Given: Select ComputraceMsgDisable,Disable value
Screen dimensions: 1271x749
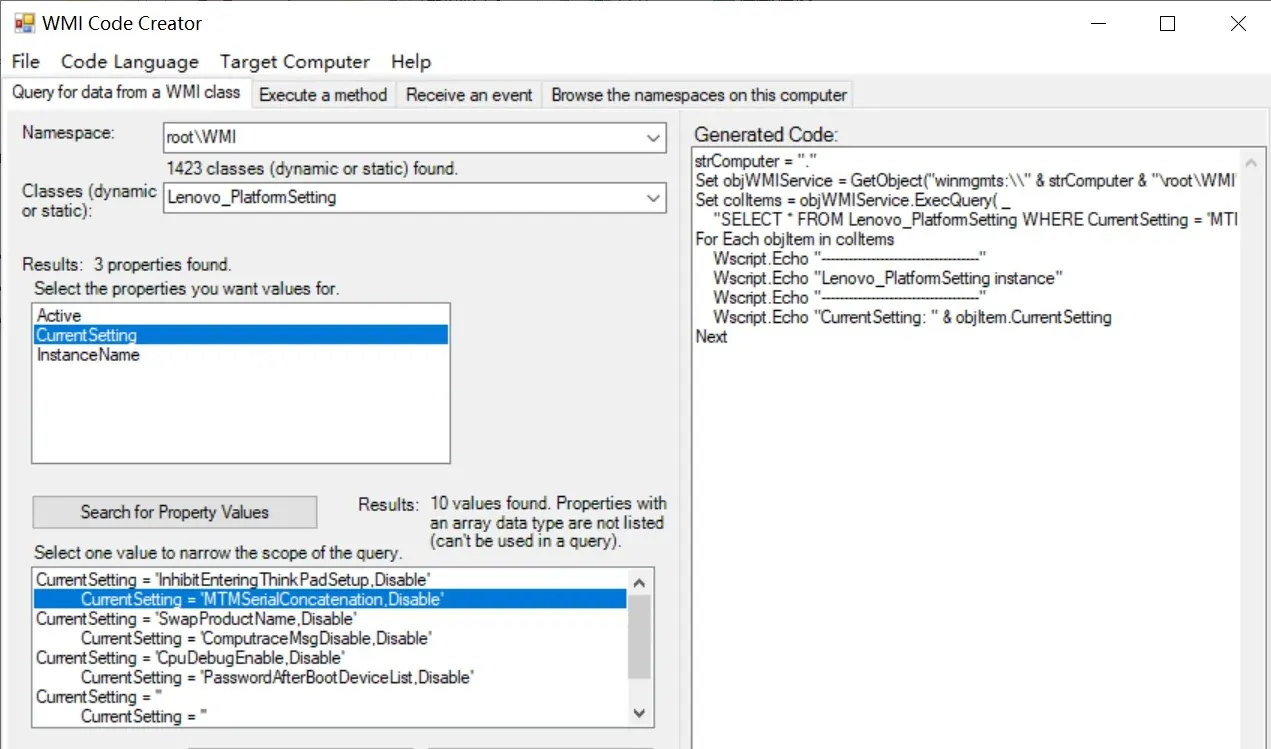Looking at the screenshot, I should (330, 638).
